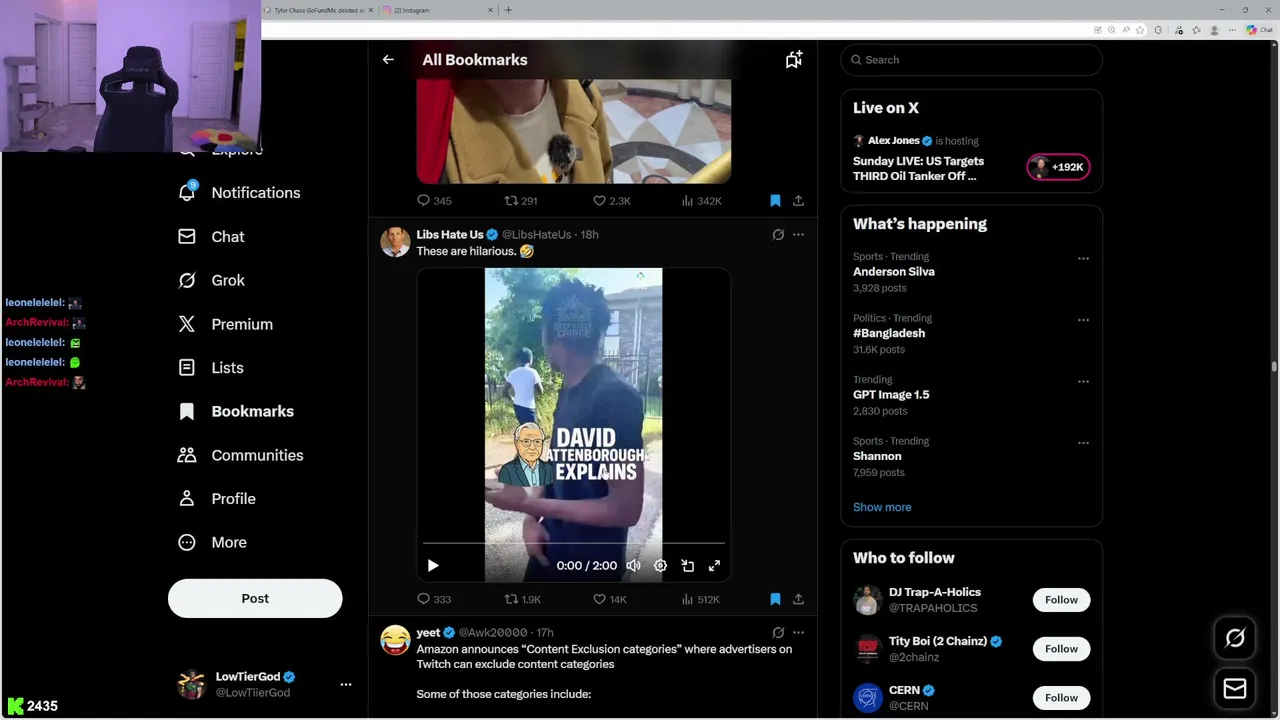Image resolution: width=1280 pixels, height=720 pixels.
Task: Open more options for GPT Image 1.5
Action: pyautogui.click(x=1083, y=381)
